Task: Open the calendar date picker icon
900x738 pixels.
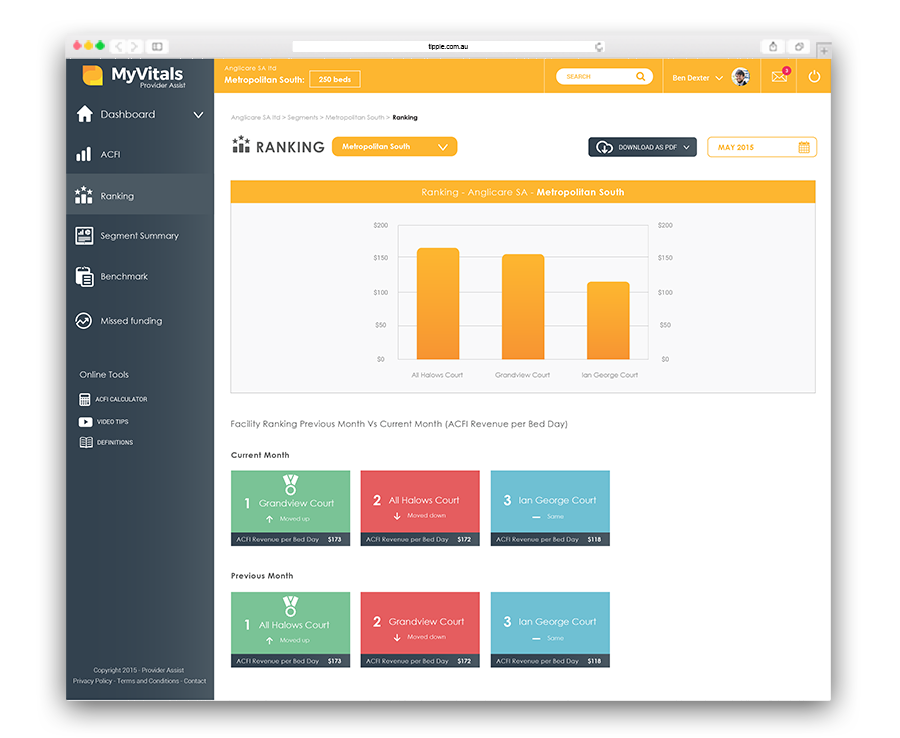Action: point(804,147)
